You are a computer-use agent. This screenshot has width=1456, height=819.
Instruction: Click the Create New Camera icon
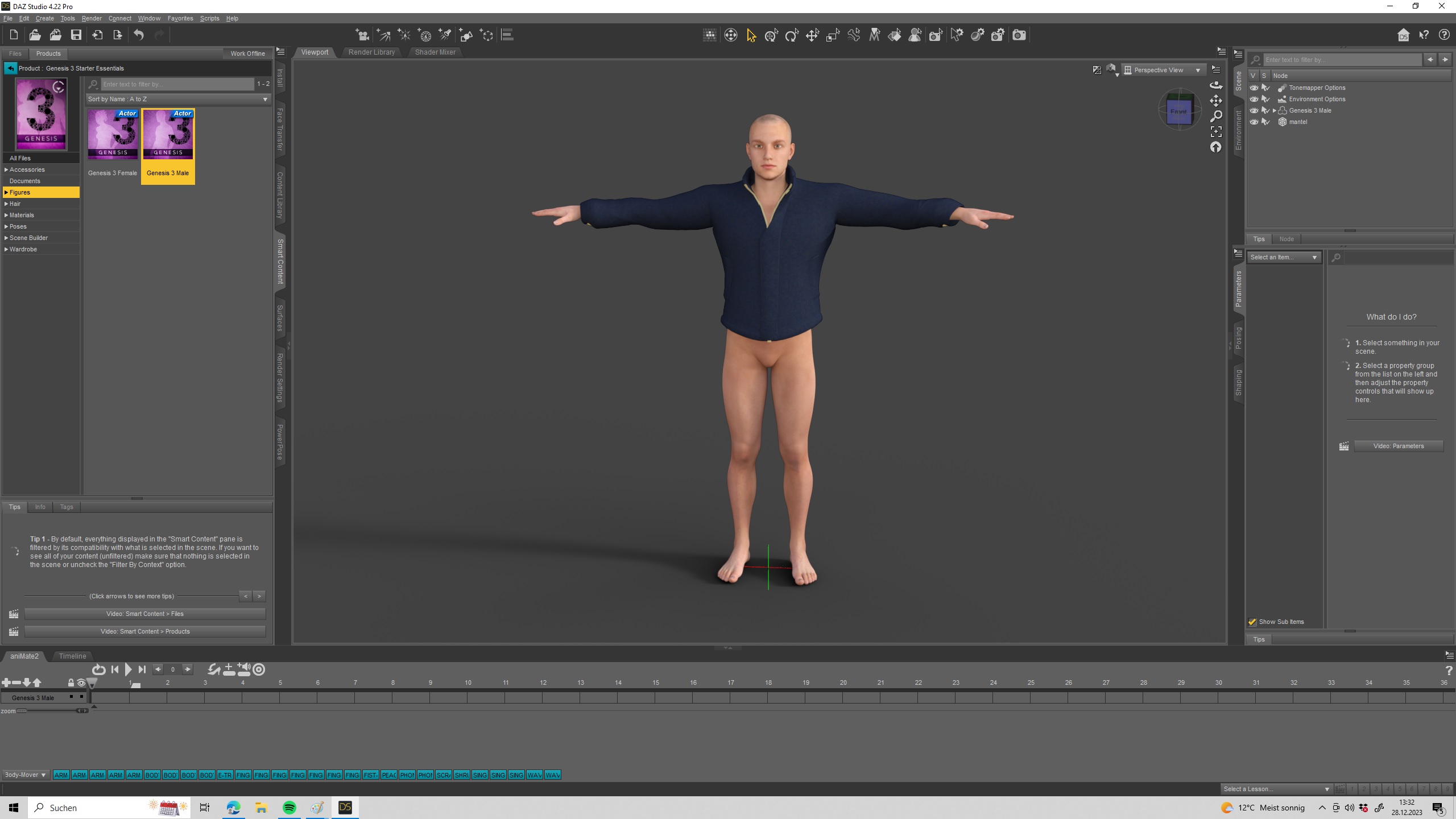pyautogui.click(x=362, y=35)
